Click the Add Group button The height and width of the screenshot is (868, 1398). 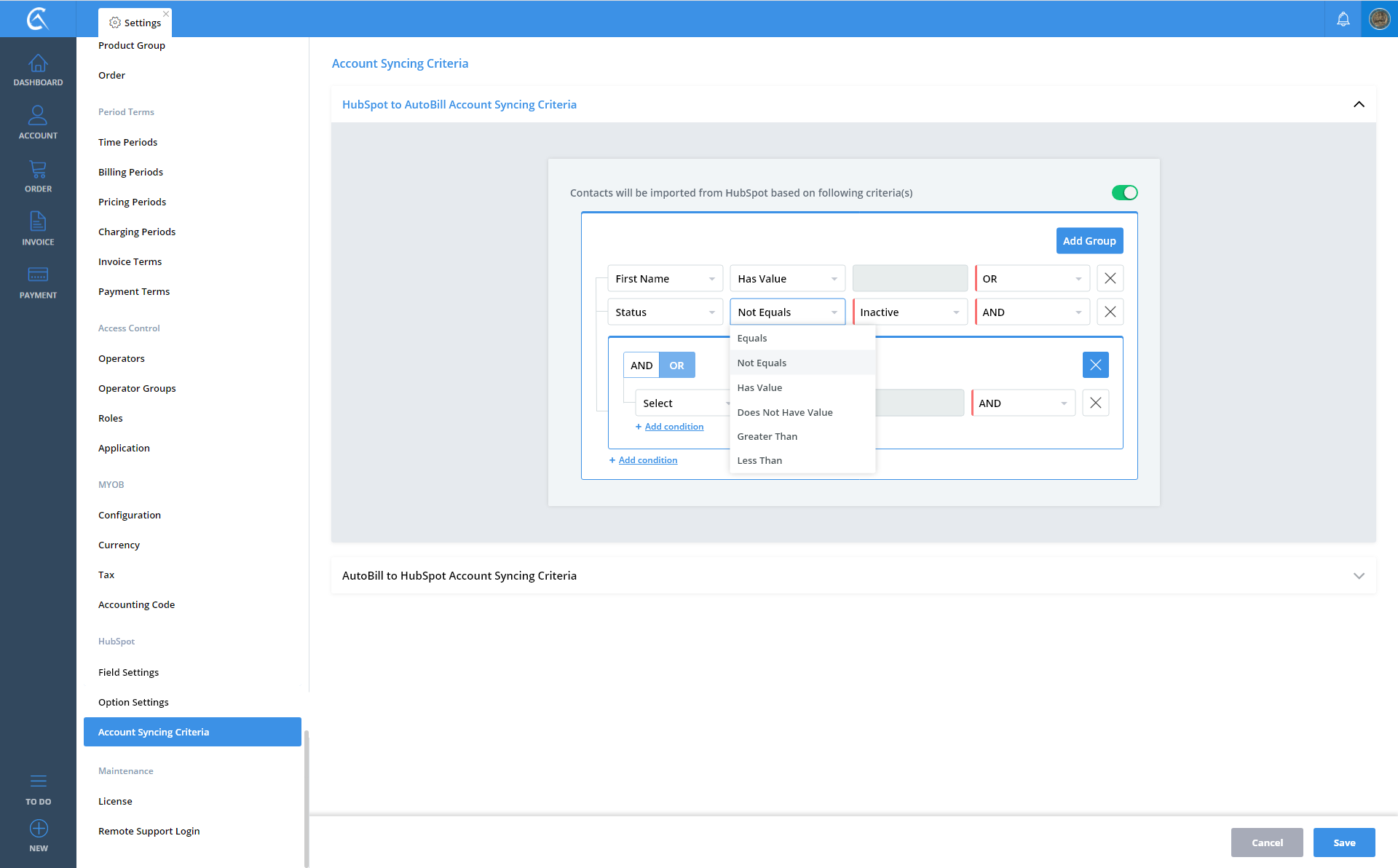1089,241
